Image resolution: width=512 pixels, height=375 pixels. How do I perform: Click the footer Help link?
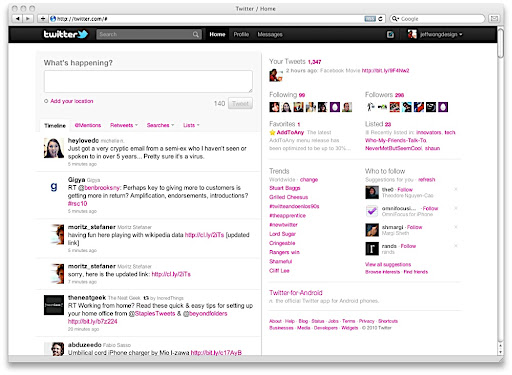[290, 321]
